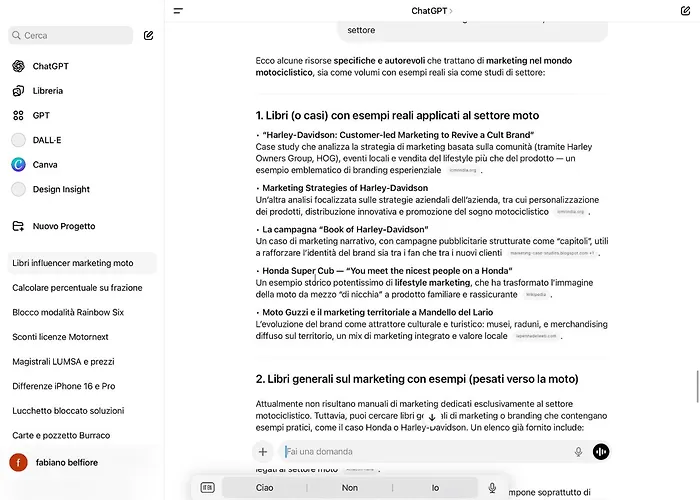The image size is (700, 500).
Task: Click bold title 'Marketing Strategies of Harley-Davidson'
Action: click(x=345, y=188)
